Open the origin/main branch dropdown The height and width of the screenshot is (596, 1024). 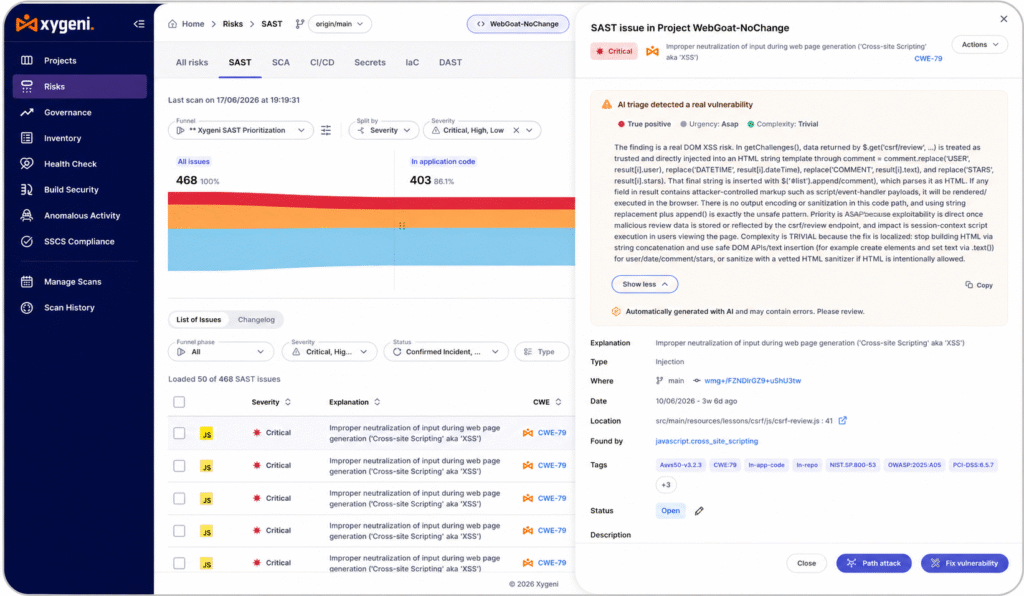(x=340, y=24)
